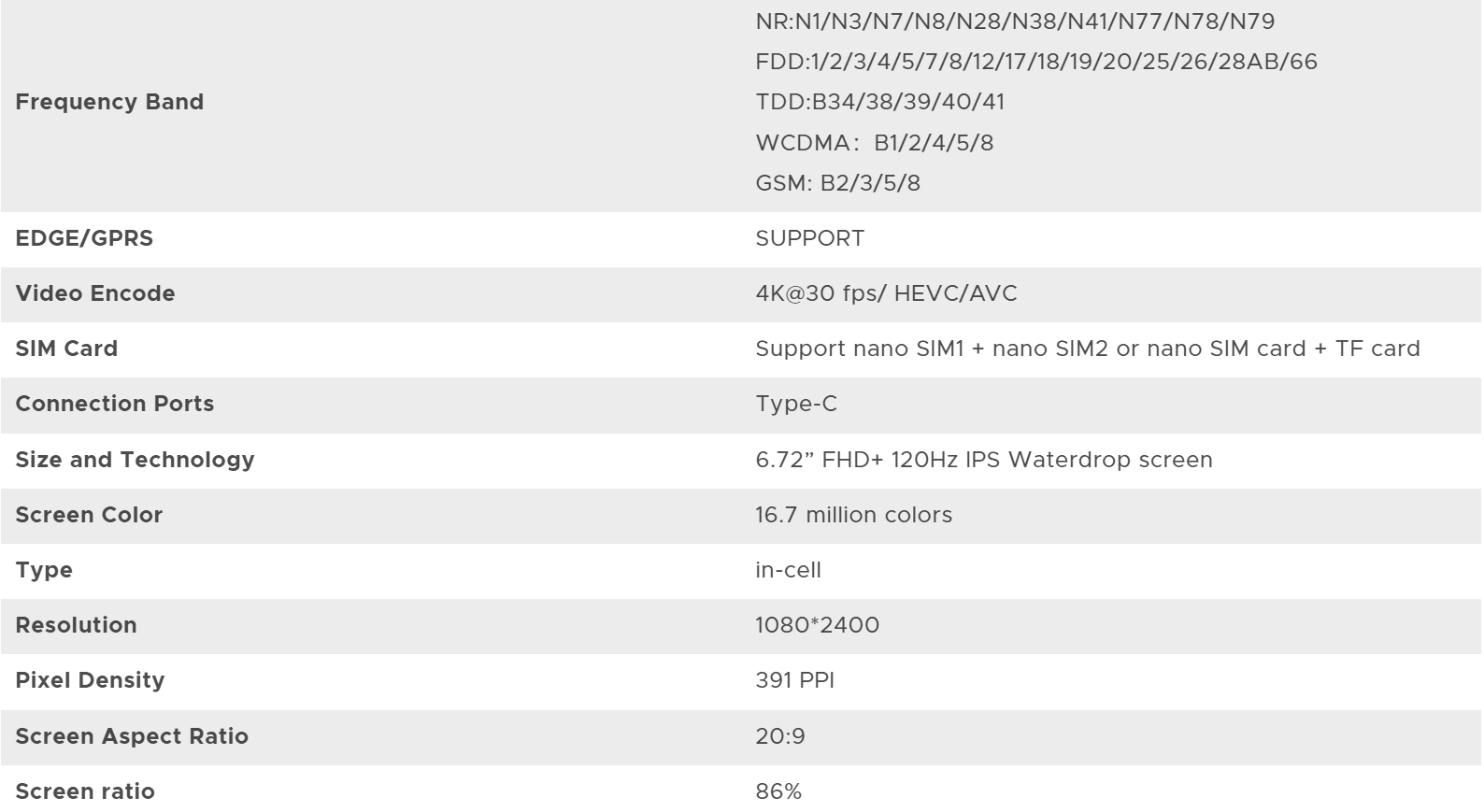Click the Frequency Band row label
This screenshot has width=1484, height=812.
(109, 102)
